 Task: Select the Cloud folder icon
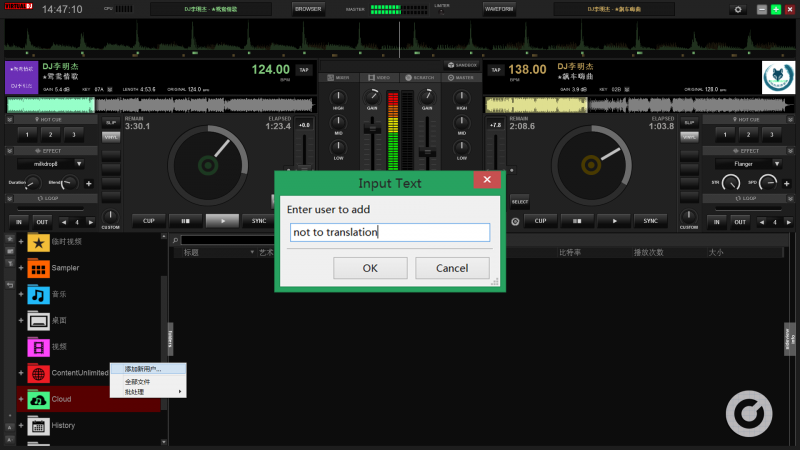pos(38,399)
